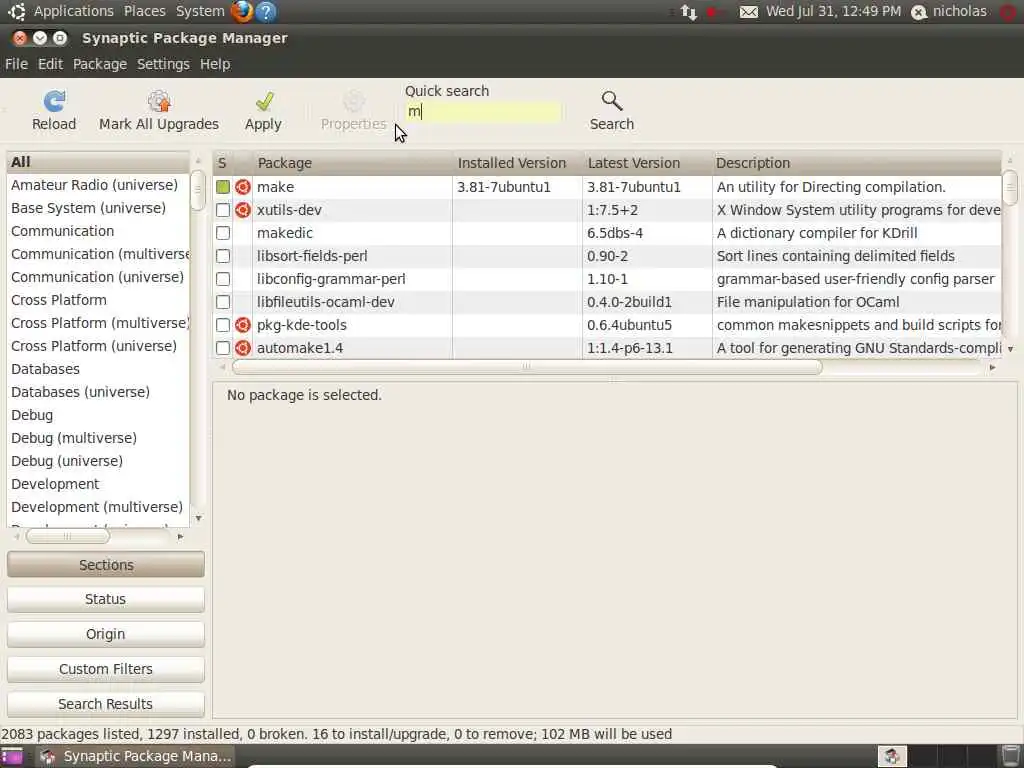Viewport: 1024px width, 768px height.
Task: Select the makedic package row
Action: pos(607,232)
